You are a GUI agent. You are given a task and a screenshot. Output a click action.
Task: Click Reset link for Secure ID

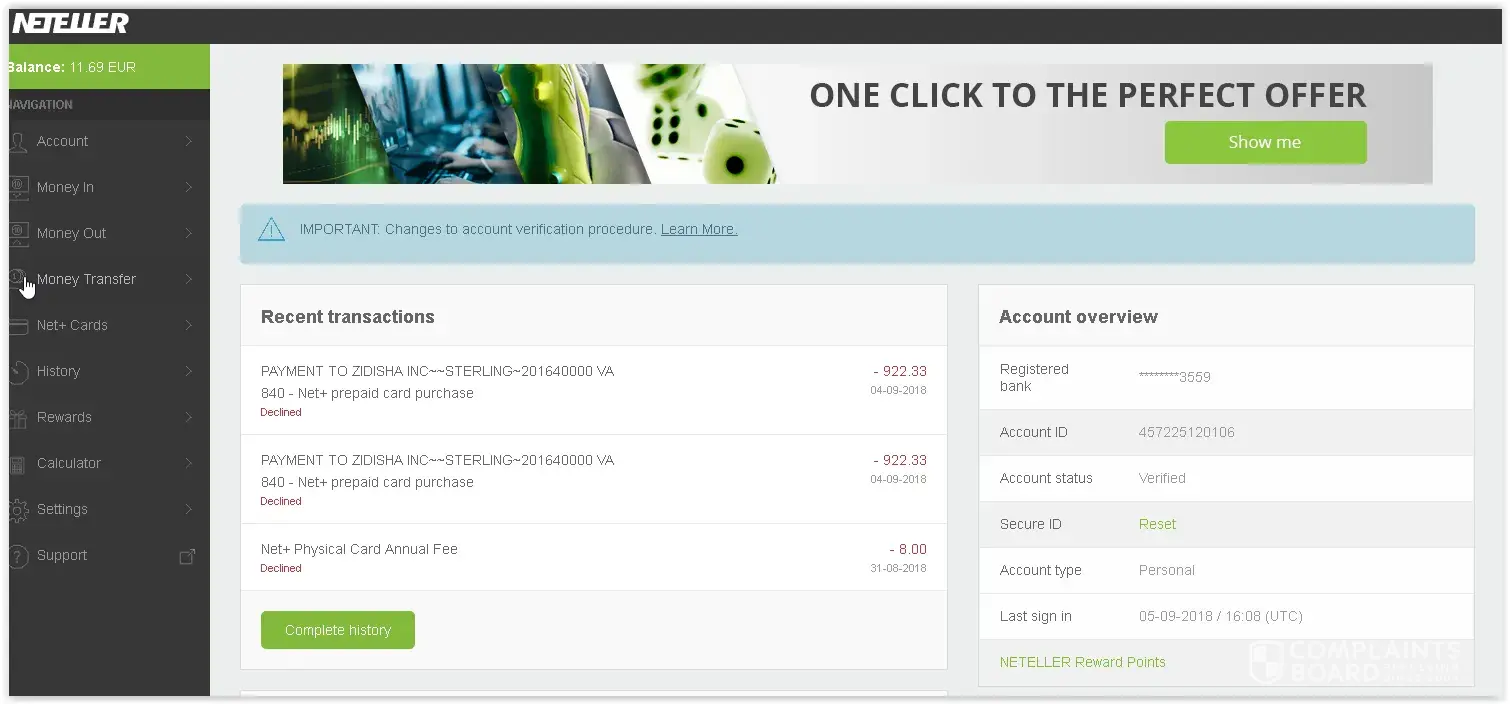[1157, 524]
